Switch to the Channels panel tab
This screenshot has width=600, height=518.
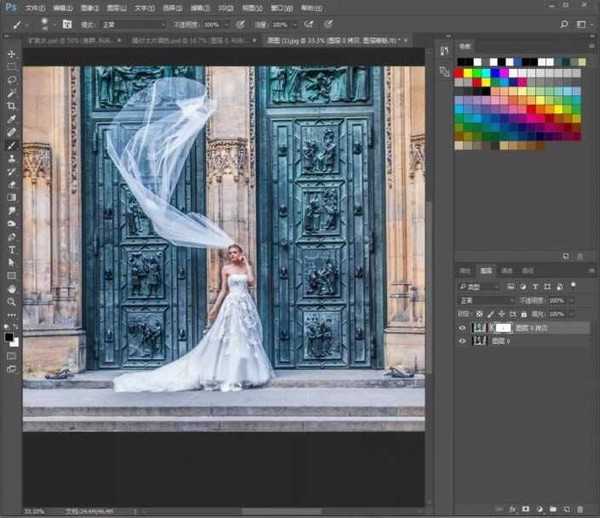point(507,270)
